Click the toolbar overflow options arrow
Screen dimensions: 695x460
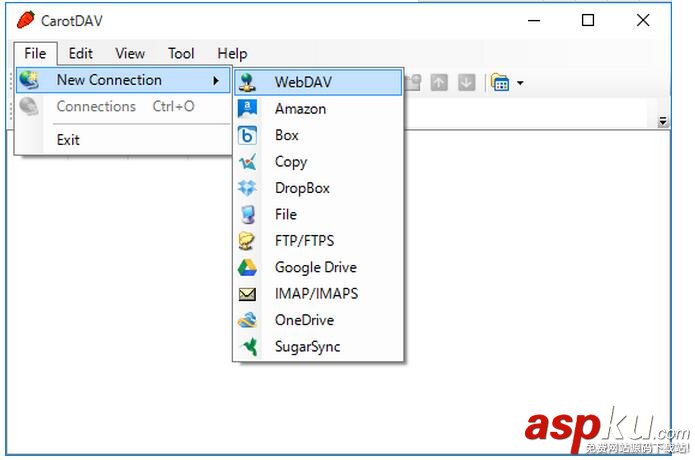pos(663,121)
